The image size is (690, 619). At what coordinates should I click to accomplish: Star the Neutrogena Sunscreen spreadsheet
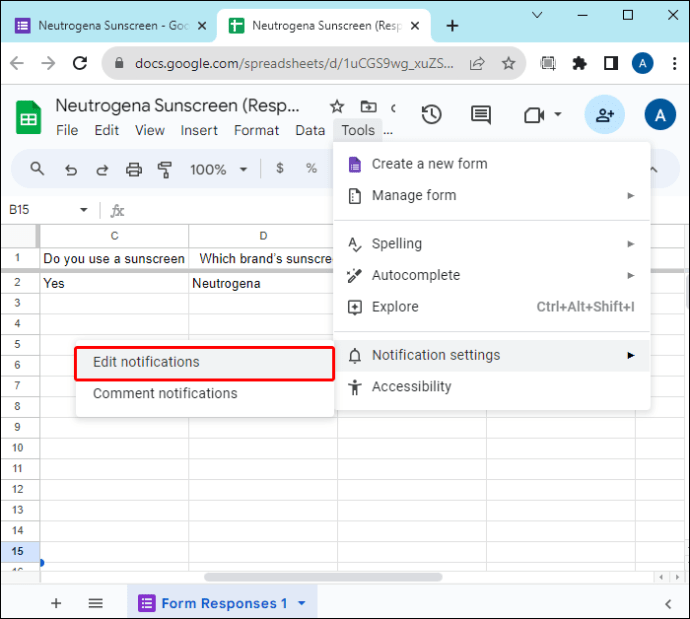click(337, 106)
